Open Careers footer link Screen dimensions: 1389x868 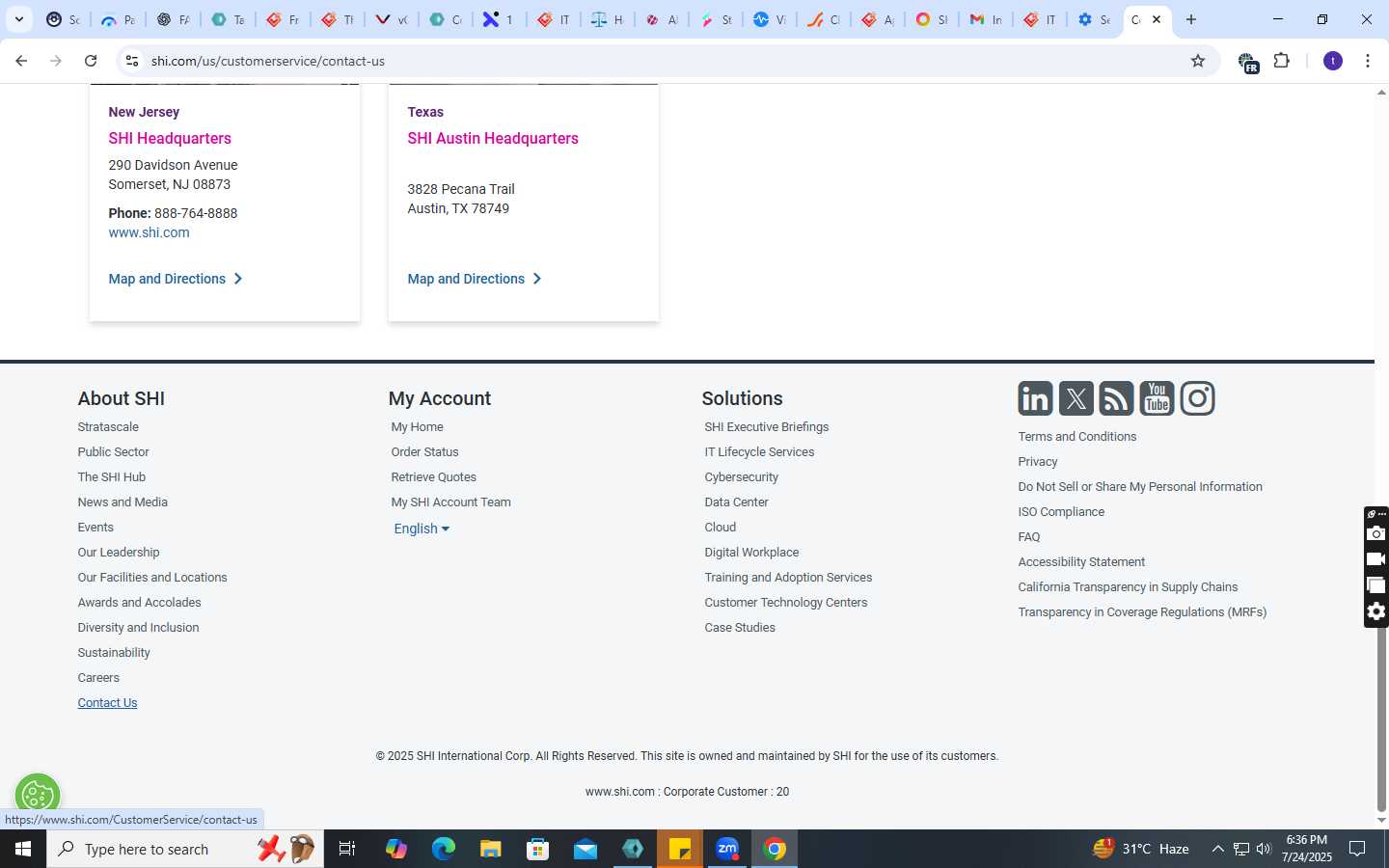point(98,678)
